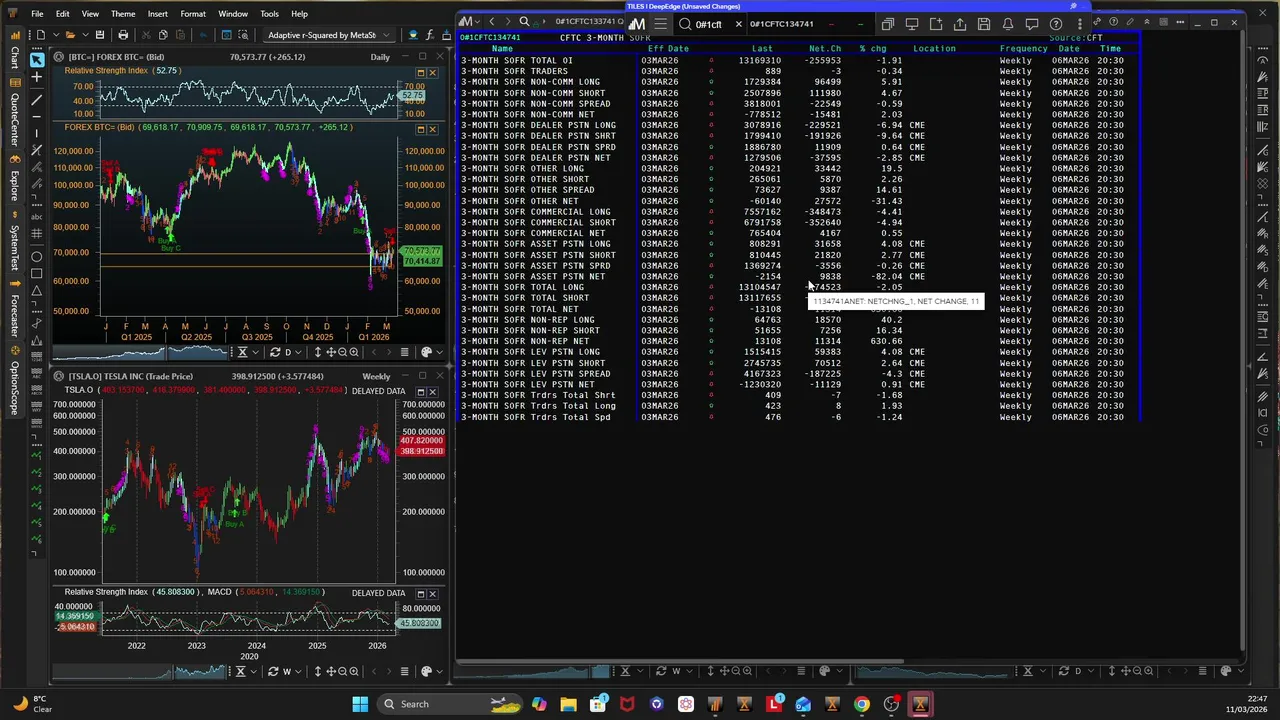The height and width of the screenshot is (720, 1280).
Task: Clear the 0#1cft search field
Action: (x=739, y=23)
